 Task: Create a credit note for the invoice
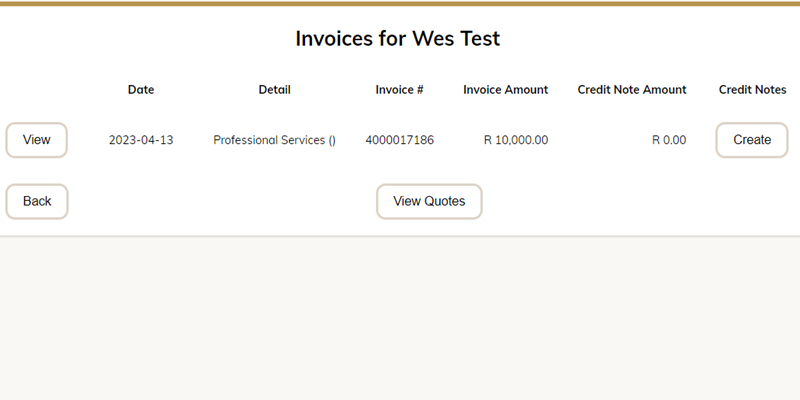(752, 140)
